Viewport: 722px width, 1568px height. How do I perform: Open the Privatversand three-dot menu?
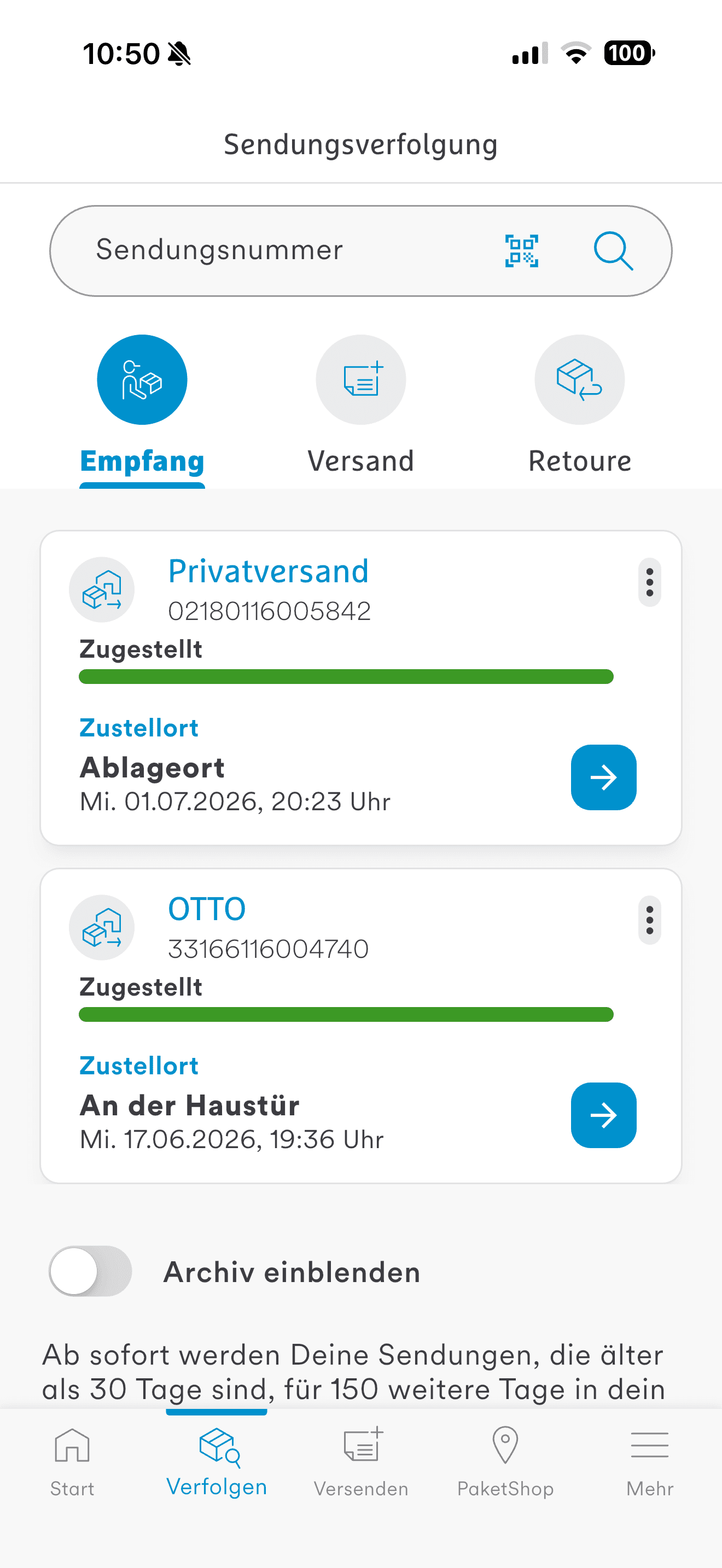(x=650, y=582)
